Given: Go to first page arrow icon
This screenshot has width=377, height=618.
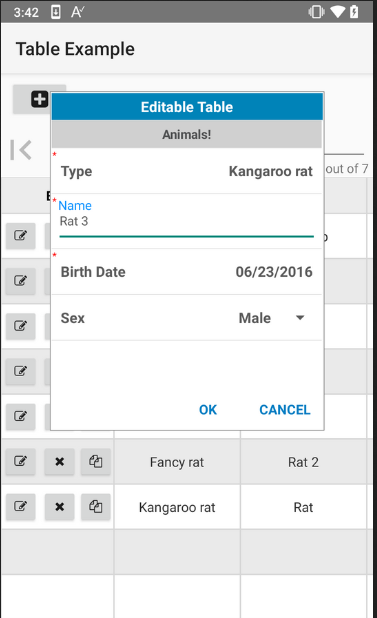Looking at the screenshot, I should [x=21, y=150].
